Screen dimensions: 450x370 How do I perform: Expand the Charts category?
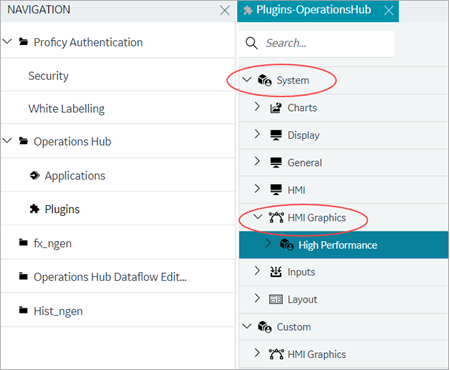(x=257, y=107)
